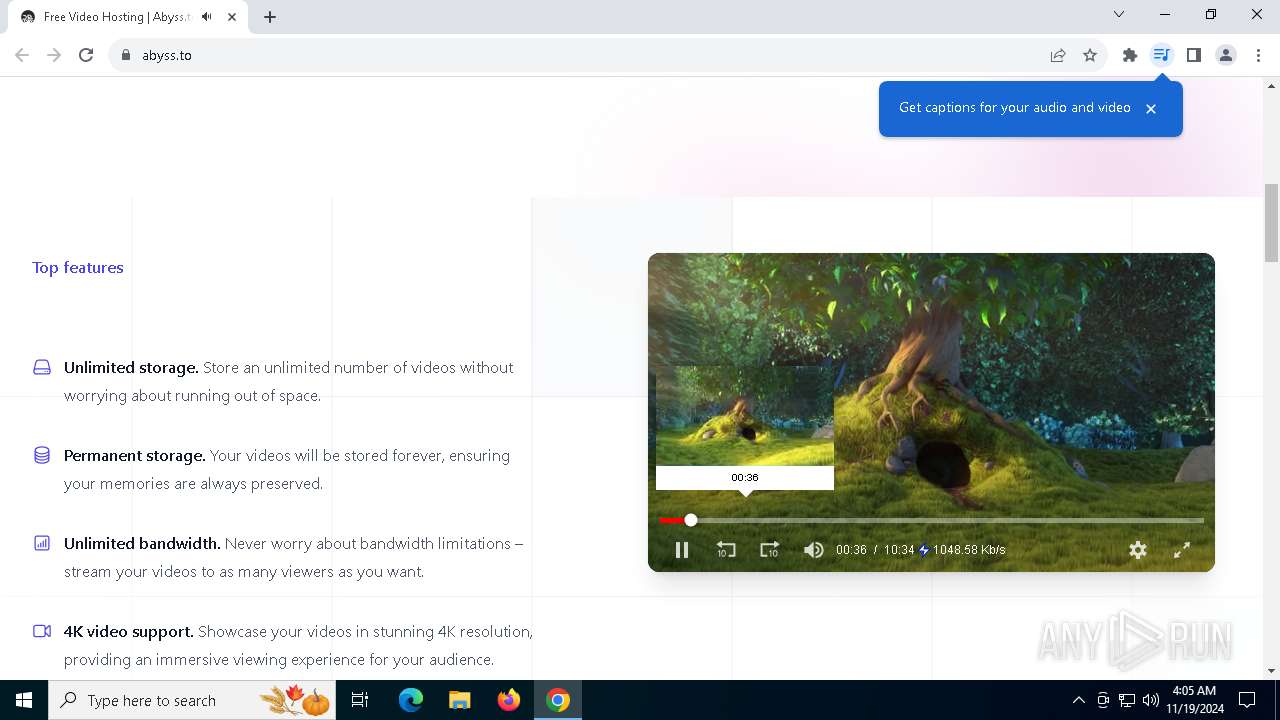Open video player settings gear
Screen dimensions: 1280x720
1138,550
